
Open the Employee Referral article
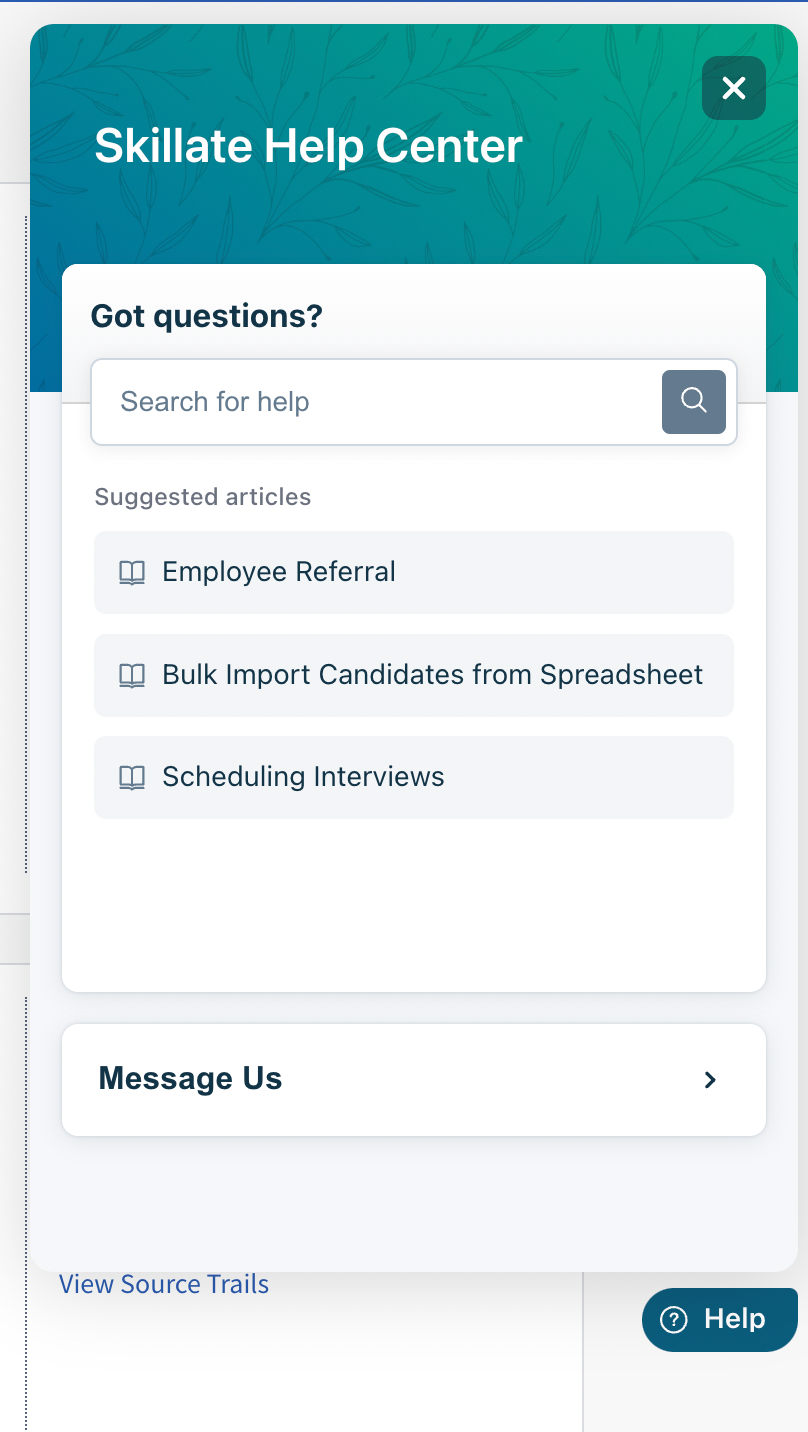pos(414,572)
